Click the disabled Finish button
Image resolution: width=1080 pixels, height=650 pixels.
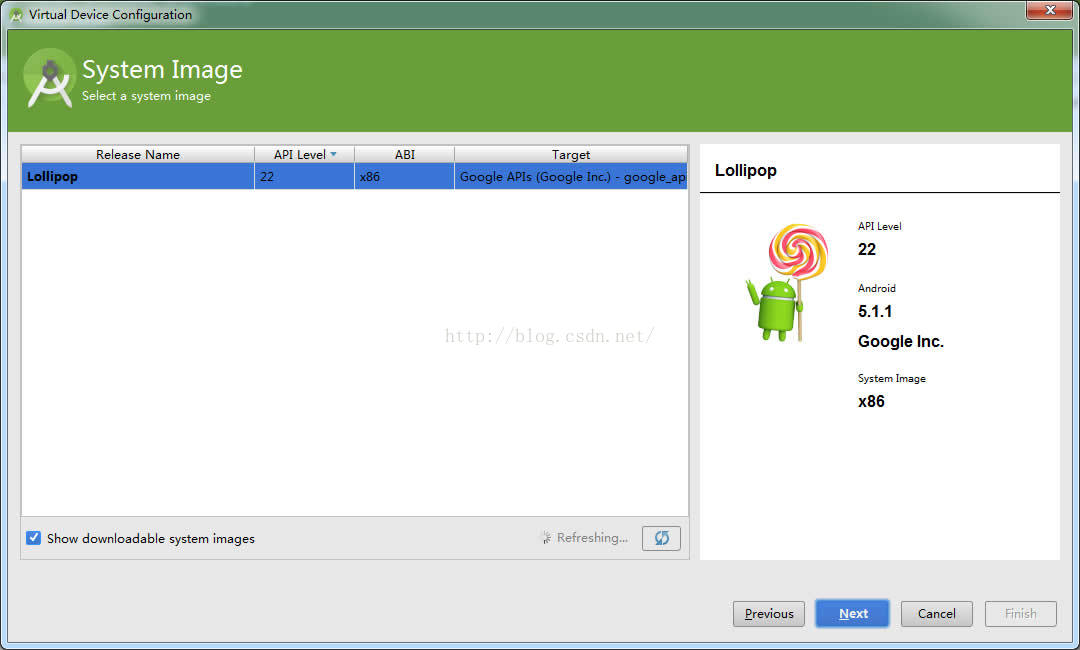(1021, 614)
